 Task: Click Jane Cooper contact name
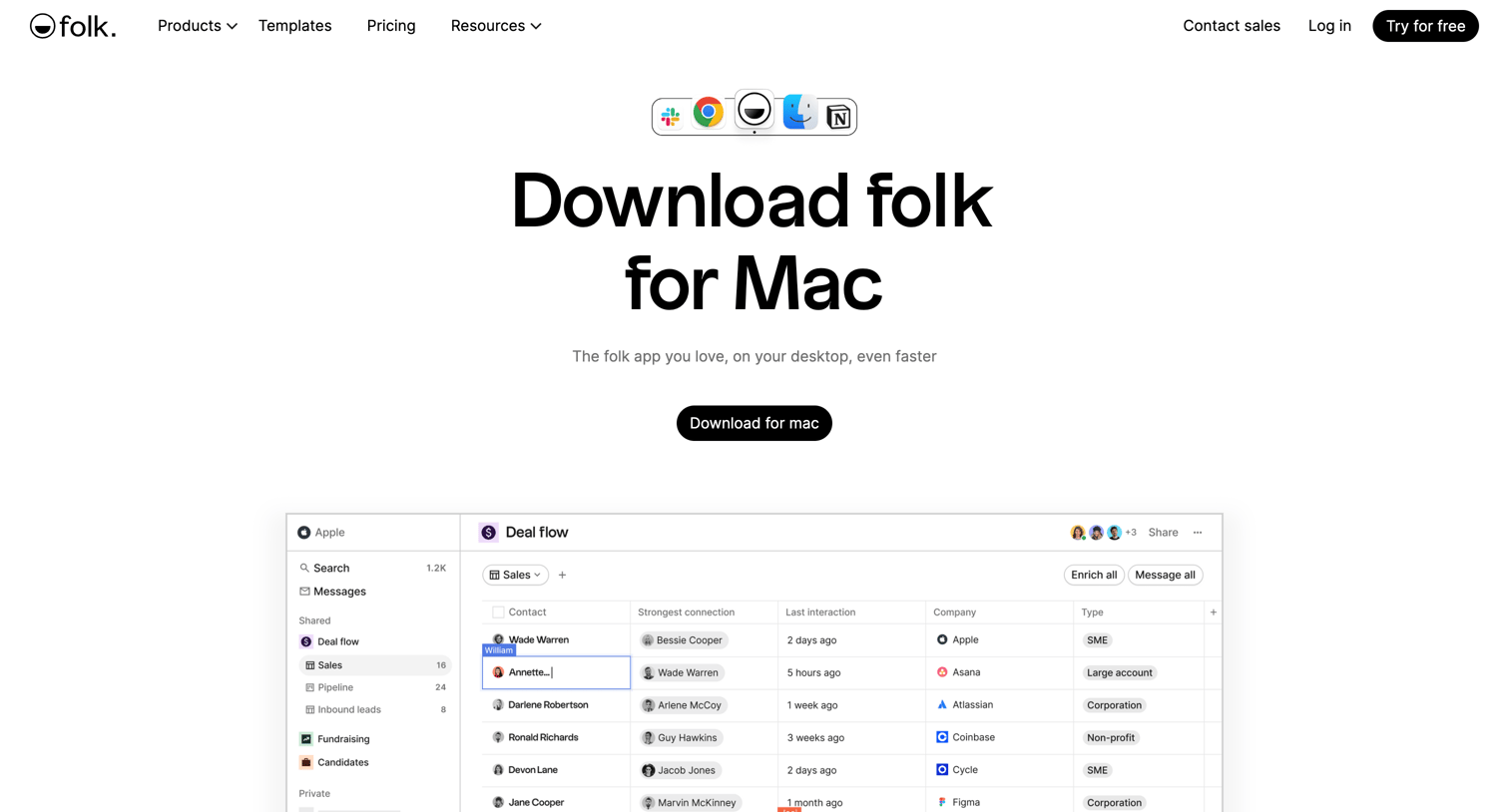click(536, 802)
